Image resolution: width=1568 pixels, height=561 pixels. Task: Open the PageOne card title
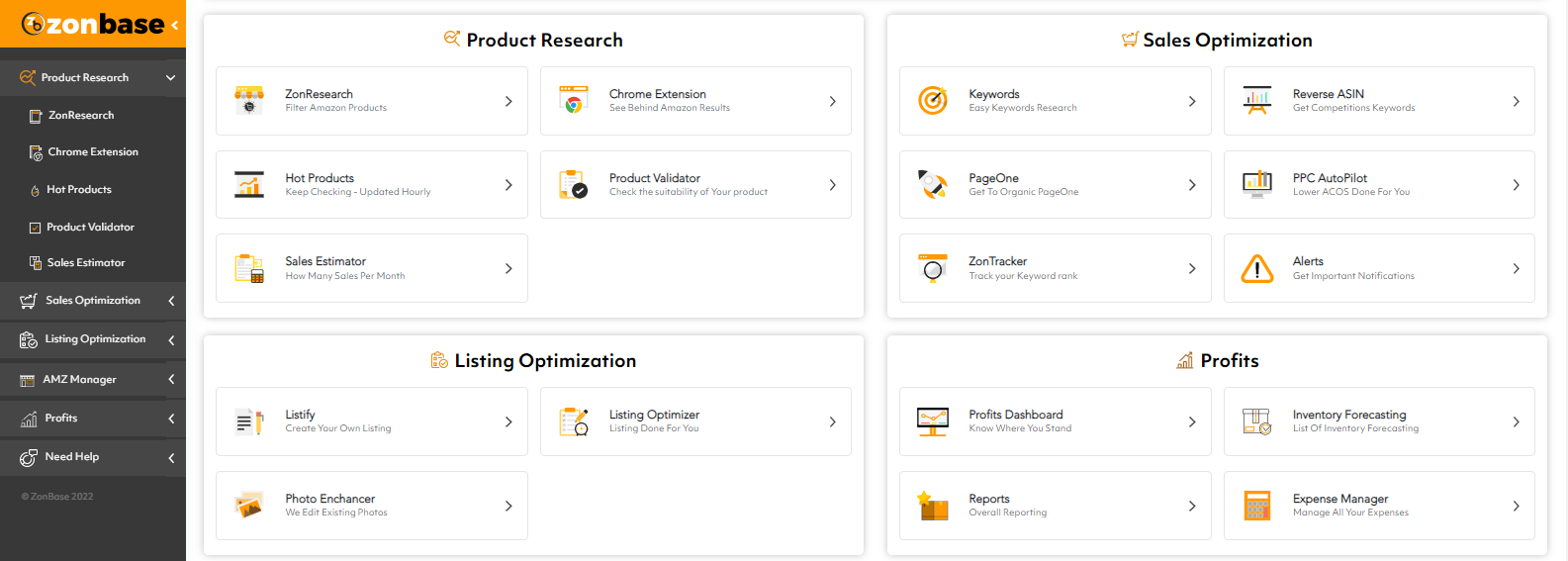tap(993, 178)
